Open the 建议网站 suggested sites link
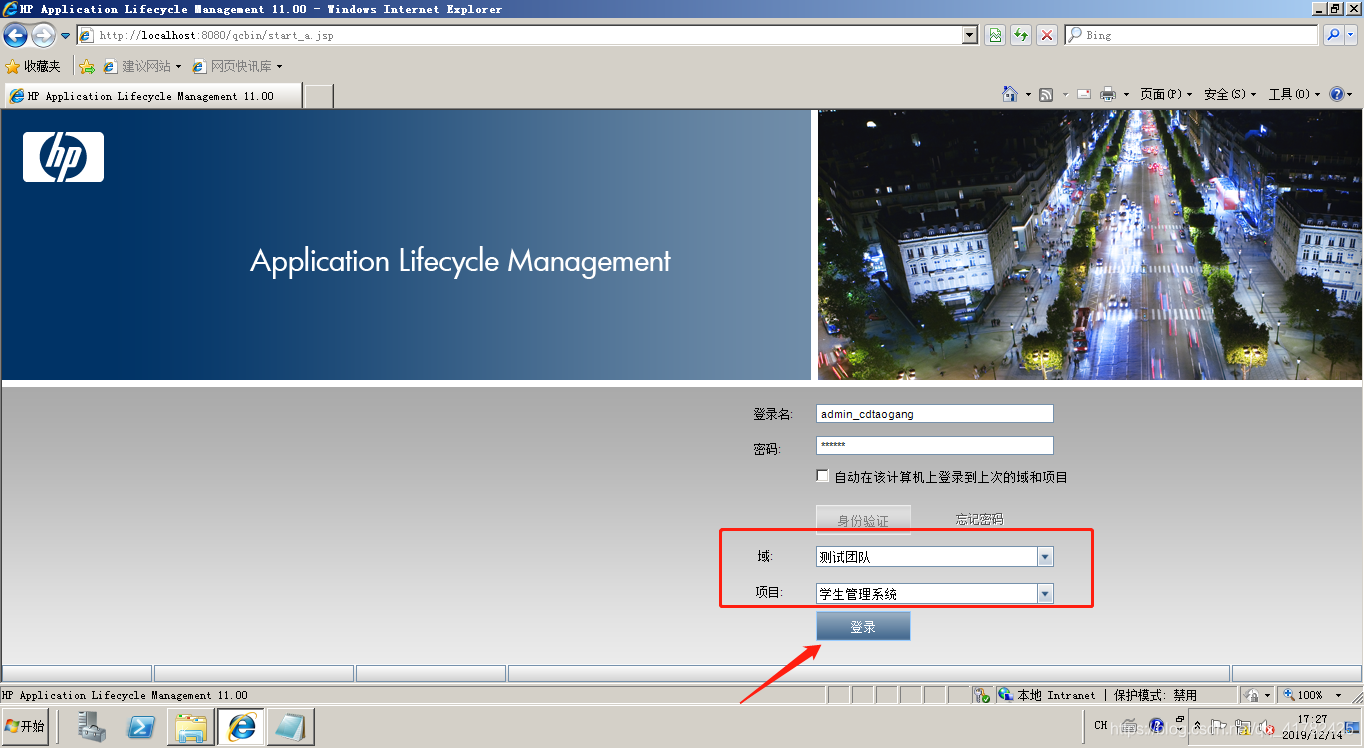This screenshot has width=1364, height=748. (142, 66)
